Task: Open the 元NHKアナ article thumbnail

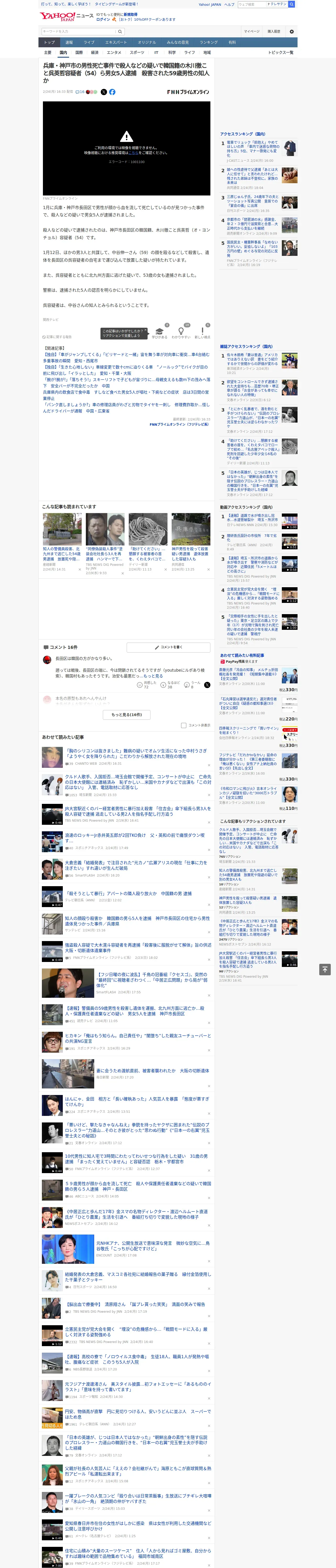Action: coord(68,1249)
